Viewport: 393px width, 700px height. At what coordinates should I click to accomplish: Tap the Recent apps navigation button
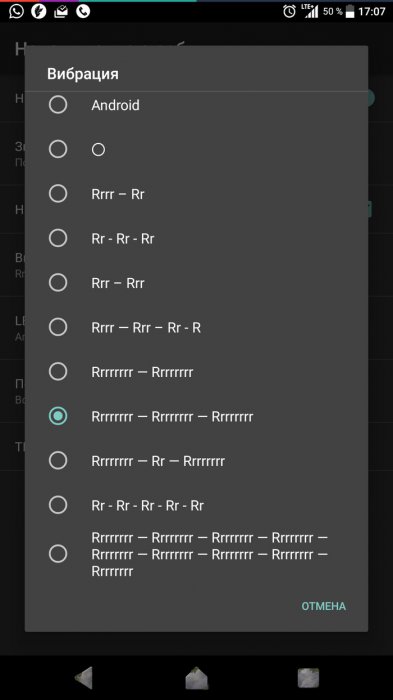tap(309, 678)
